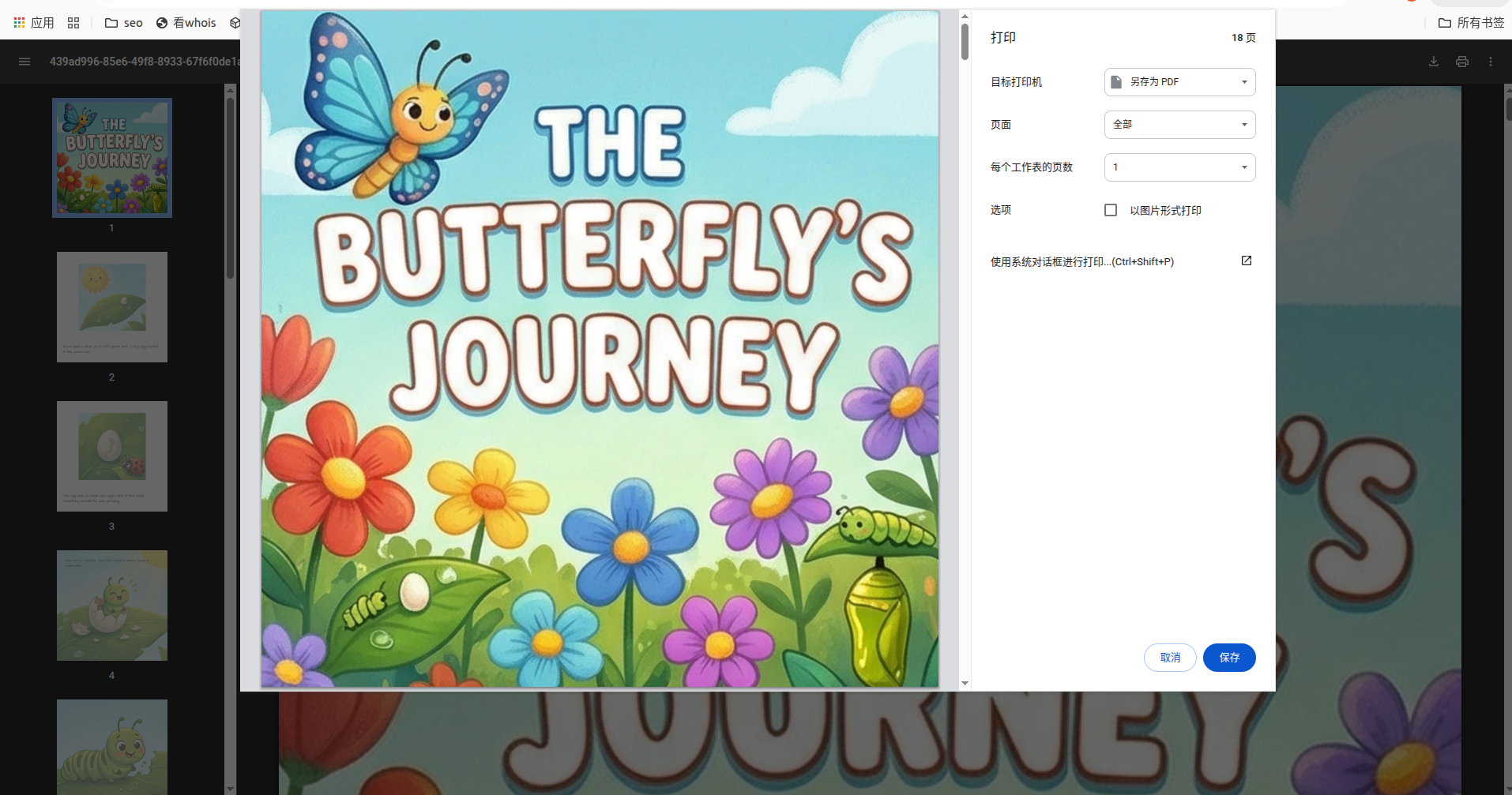Screen dimensions: 1512x795
Task: Select page 1 cover thumbnail
Action: 112,158
